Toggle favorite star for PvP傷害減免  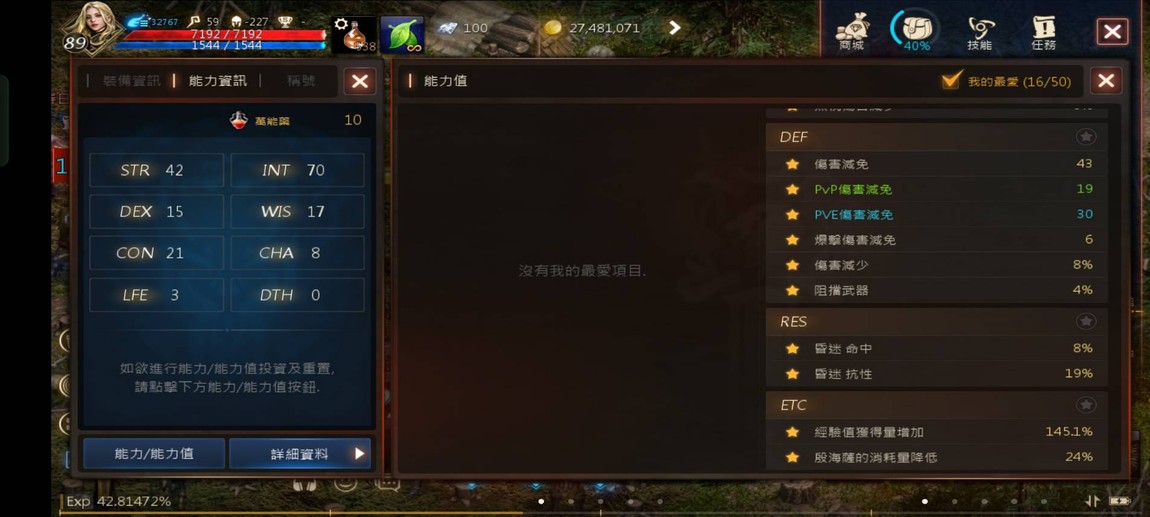click(x=792, y=189)
